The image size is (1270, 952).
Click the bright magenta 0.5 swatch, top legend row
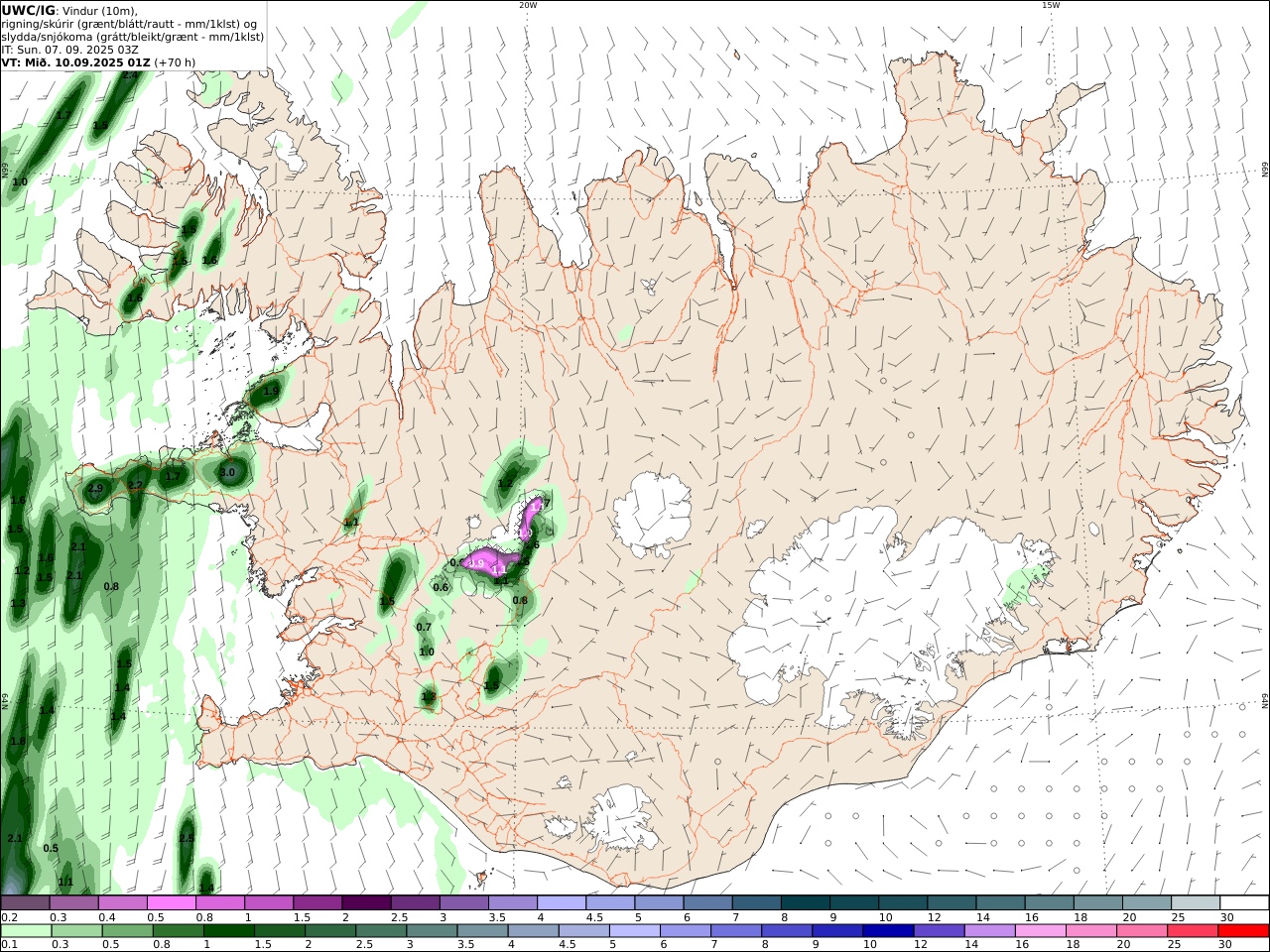point(172,903)
